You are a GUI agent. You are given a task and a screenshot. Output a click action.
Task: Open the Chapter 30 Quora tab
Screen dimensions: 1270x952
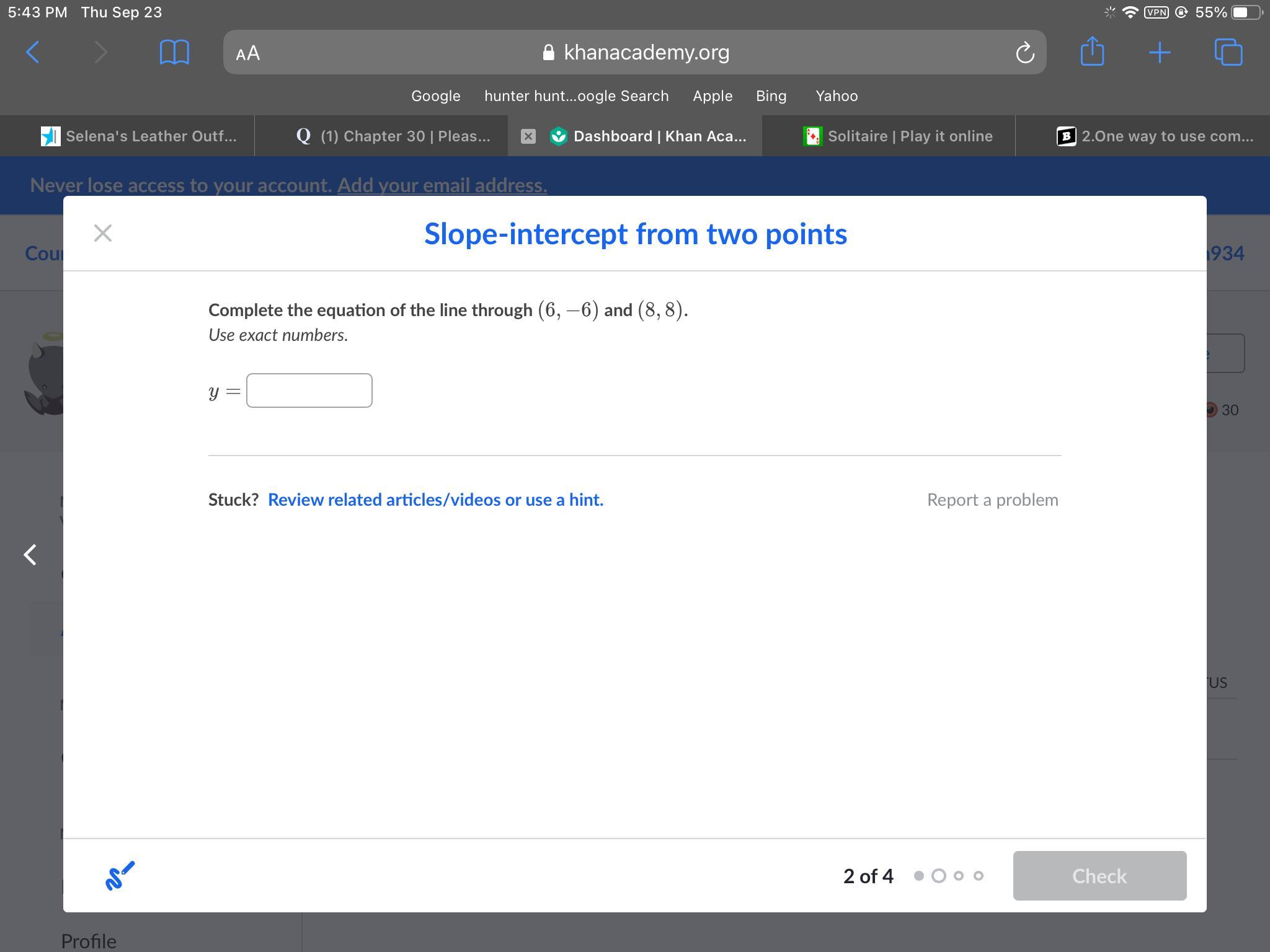click(x=393, y=136)
